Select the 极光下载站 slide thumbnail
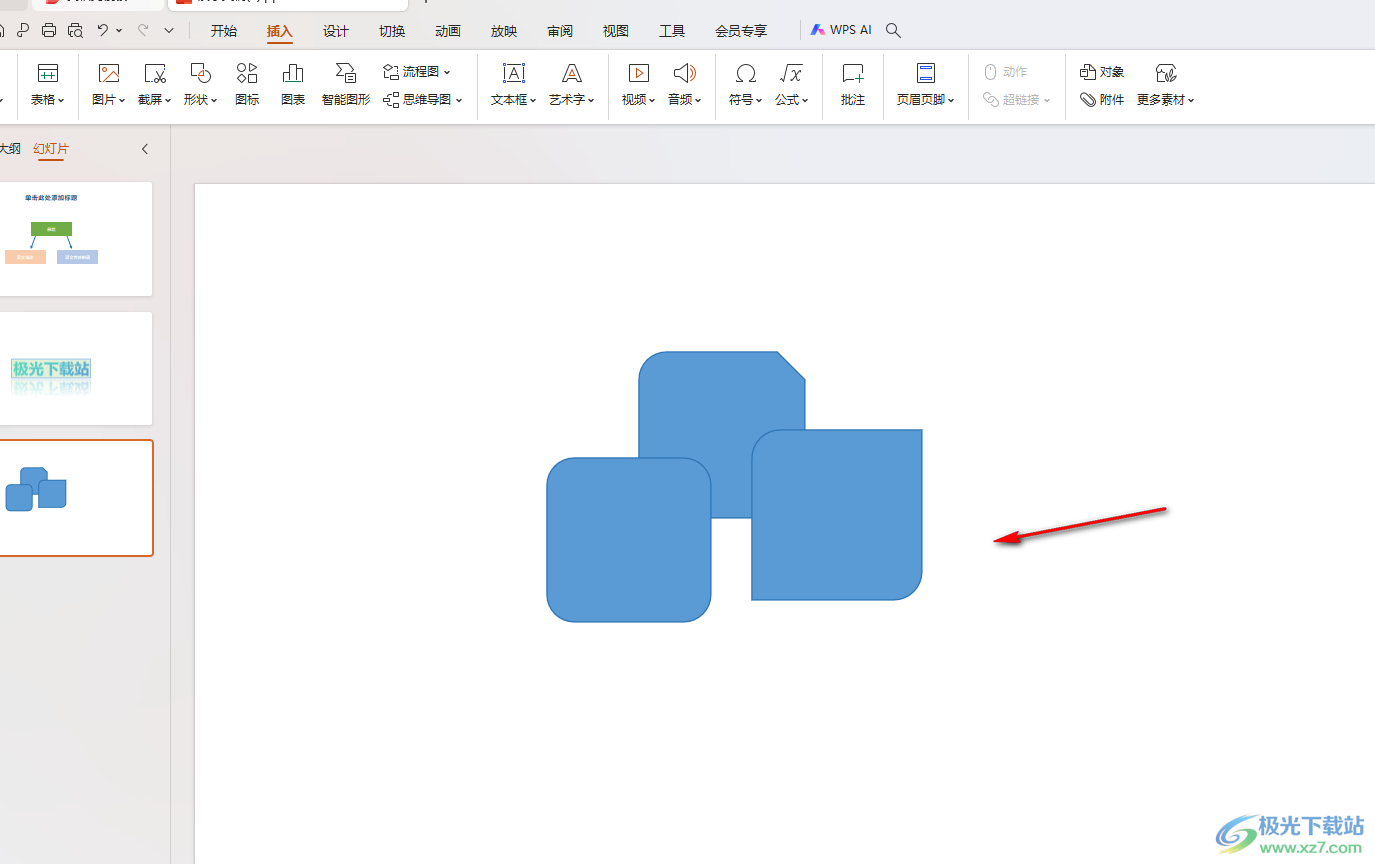The width and height of the screenshot is (1375, 864). point(75,368)
